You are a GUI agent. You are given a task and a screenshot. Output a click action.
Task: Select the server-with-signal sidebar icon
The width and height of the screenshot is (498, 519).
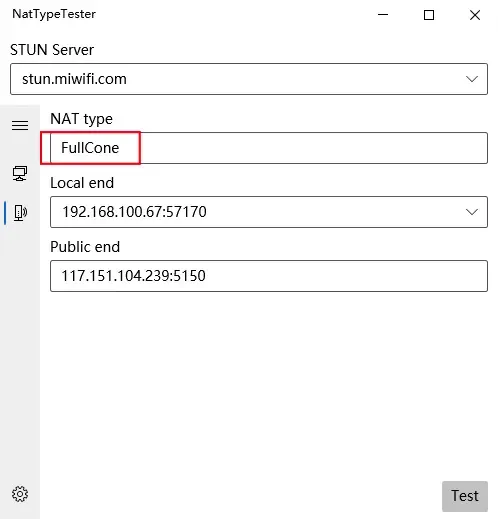20,212
